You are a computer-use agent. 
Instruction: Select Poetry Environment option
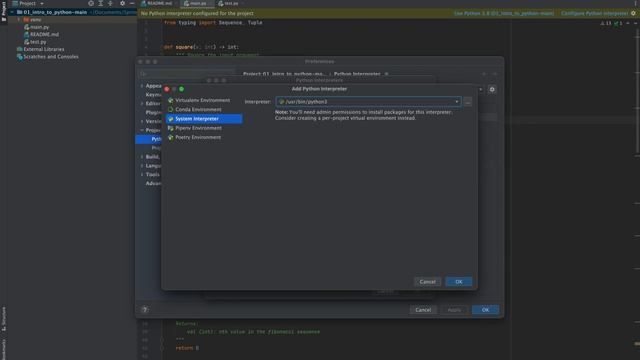point(198,138)
